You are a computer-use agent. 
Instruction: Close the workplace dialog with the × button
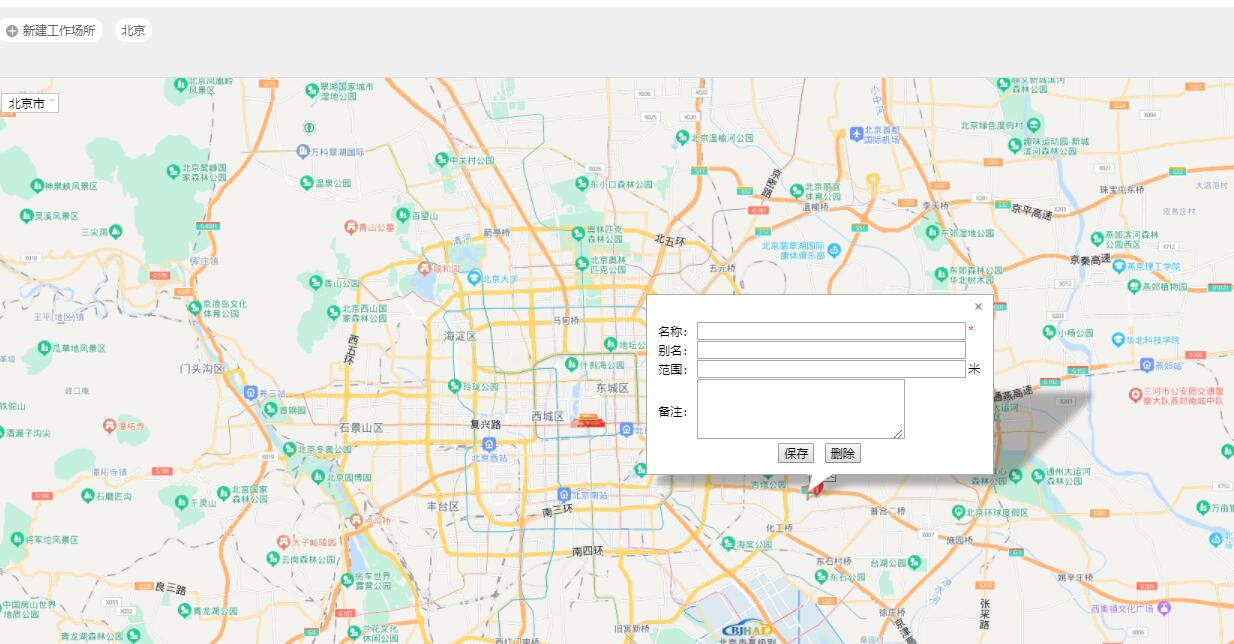[x=978, y=306]
